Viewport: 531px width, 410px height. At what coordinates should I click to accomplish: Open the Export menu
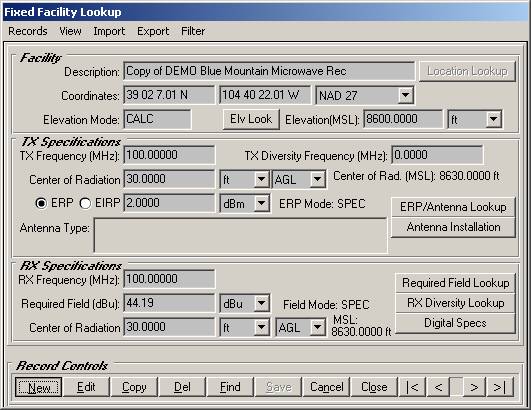coord(153,31)
